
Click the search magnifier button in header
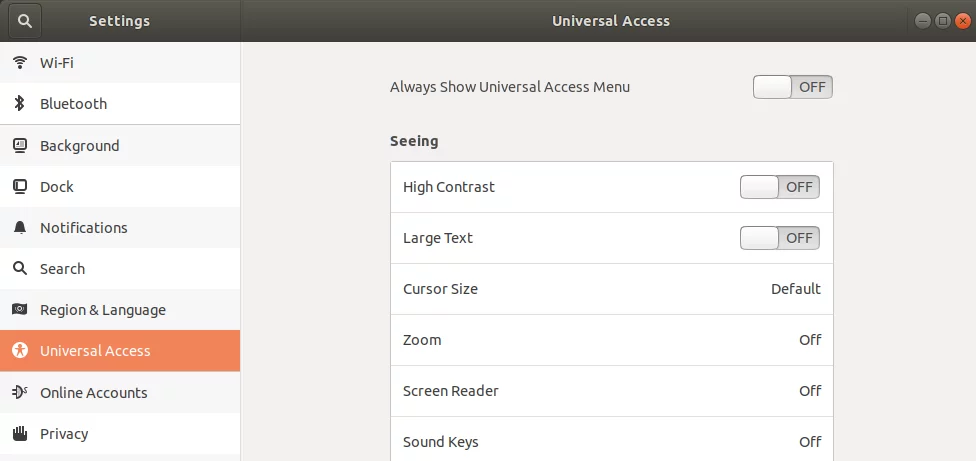(25, 21)
